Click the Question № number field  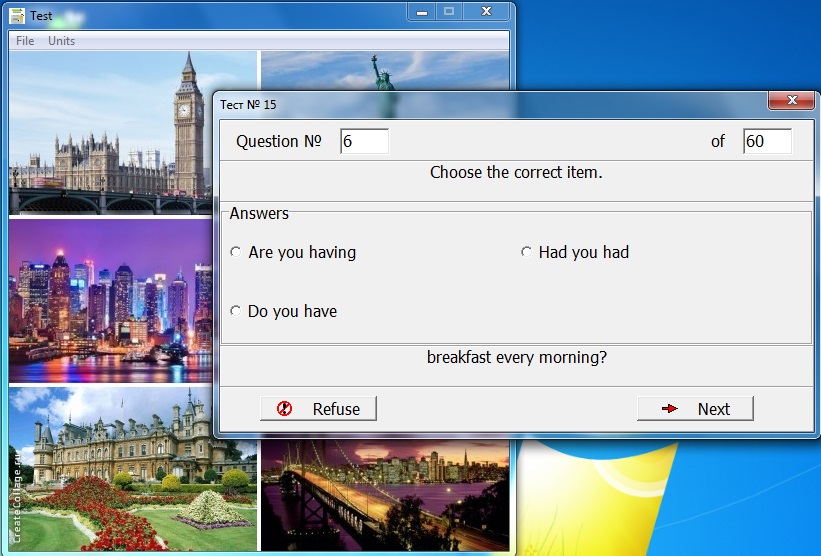(x=364, y=141)
